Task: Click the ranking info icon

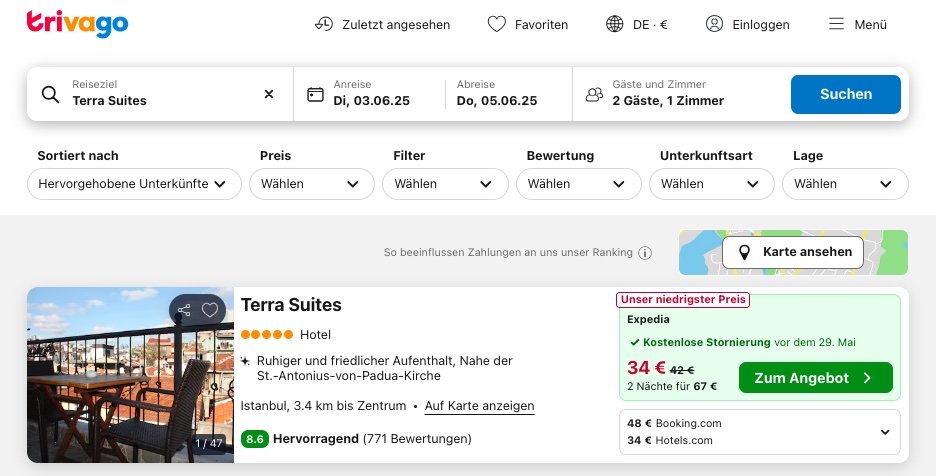Action: tap(645, 253)
